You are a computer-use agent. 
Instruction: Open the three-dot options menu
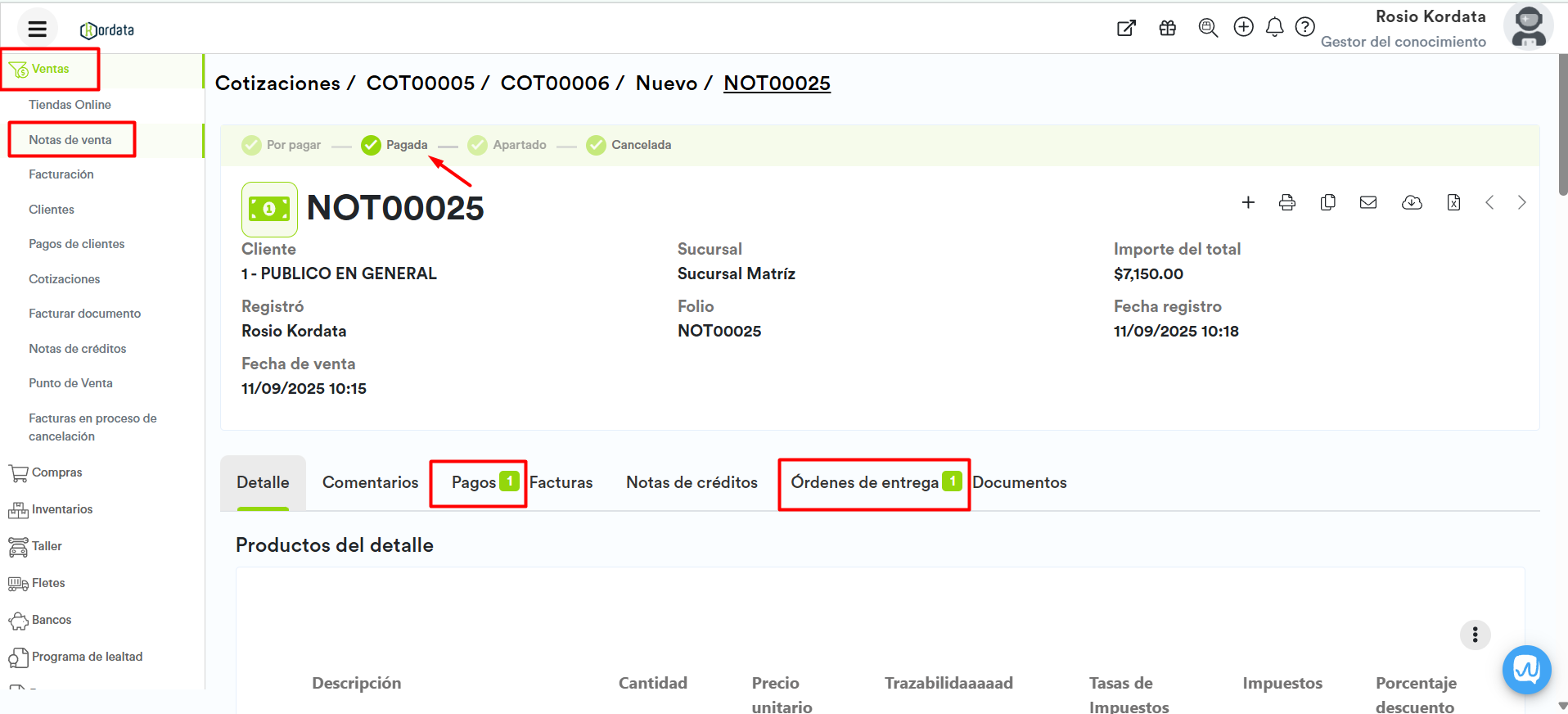click(x=1475, y=635)
